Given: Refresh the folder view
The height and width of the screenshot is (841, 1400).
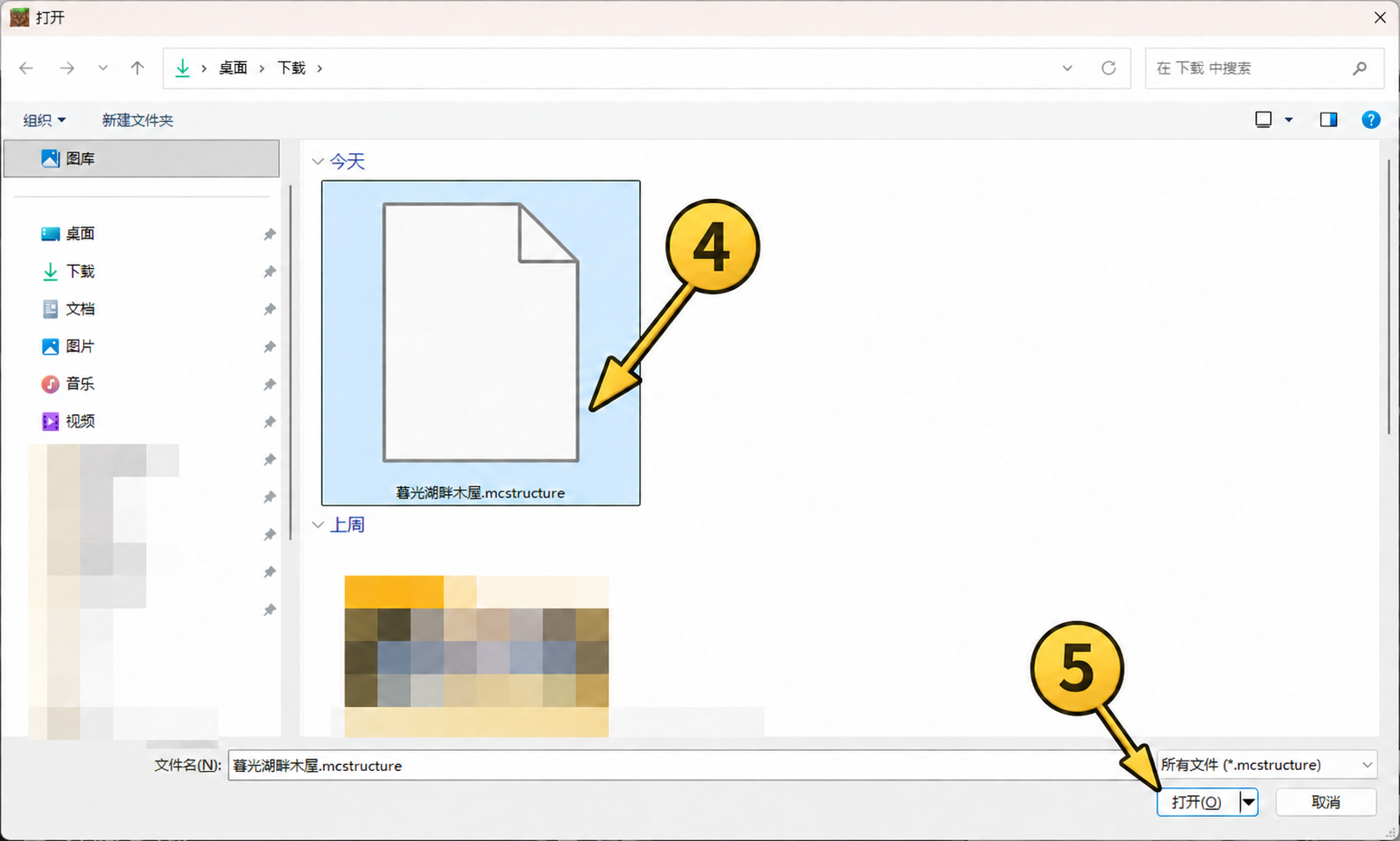Looking at the screenshot, I should pyautogui.click(x=1108, y=67).
